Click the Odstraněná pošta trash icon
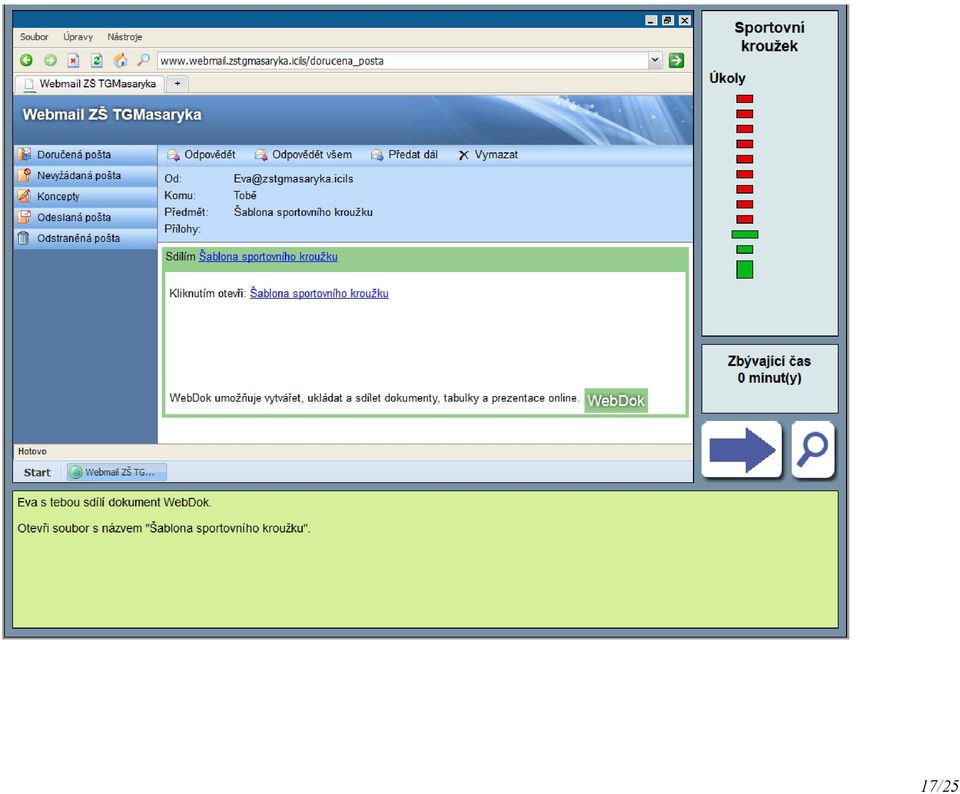Image resolution: width=960 pixels, height=794 pixels. 23,238
